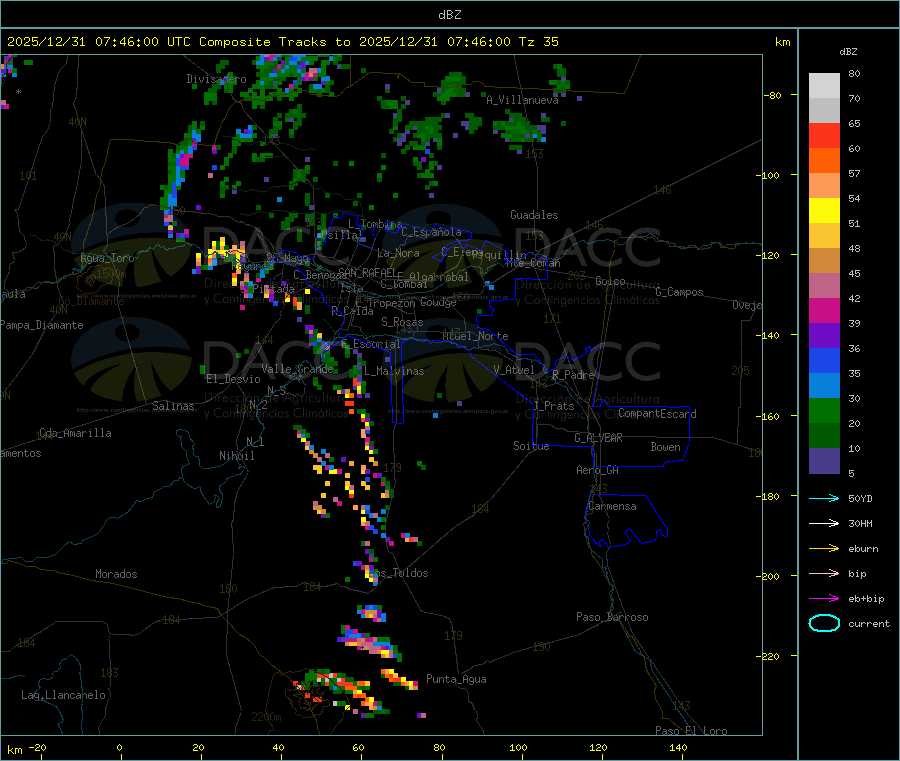
Task: Select the 42 dBZ magenta swatch
Action: (824, 310)
